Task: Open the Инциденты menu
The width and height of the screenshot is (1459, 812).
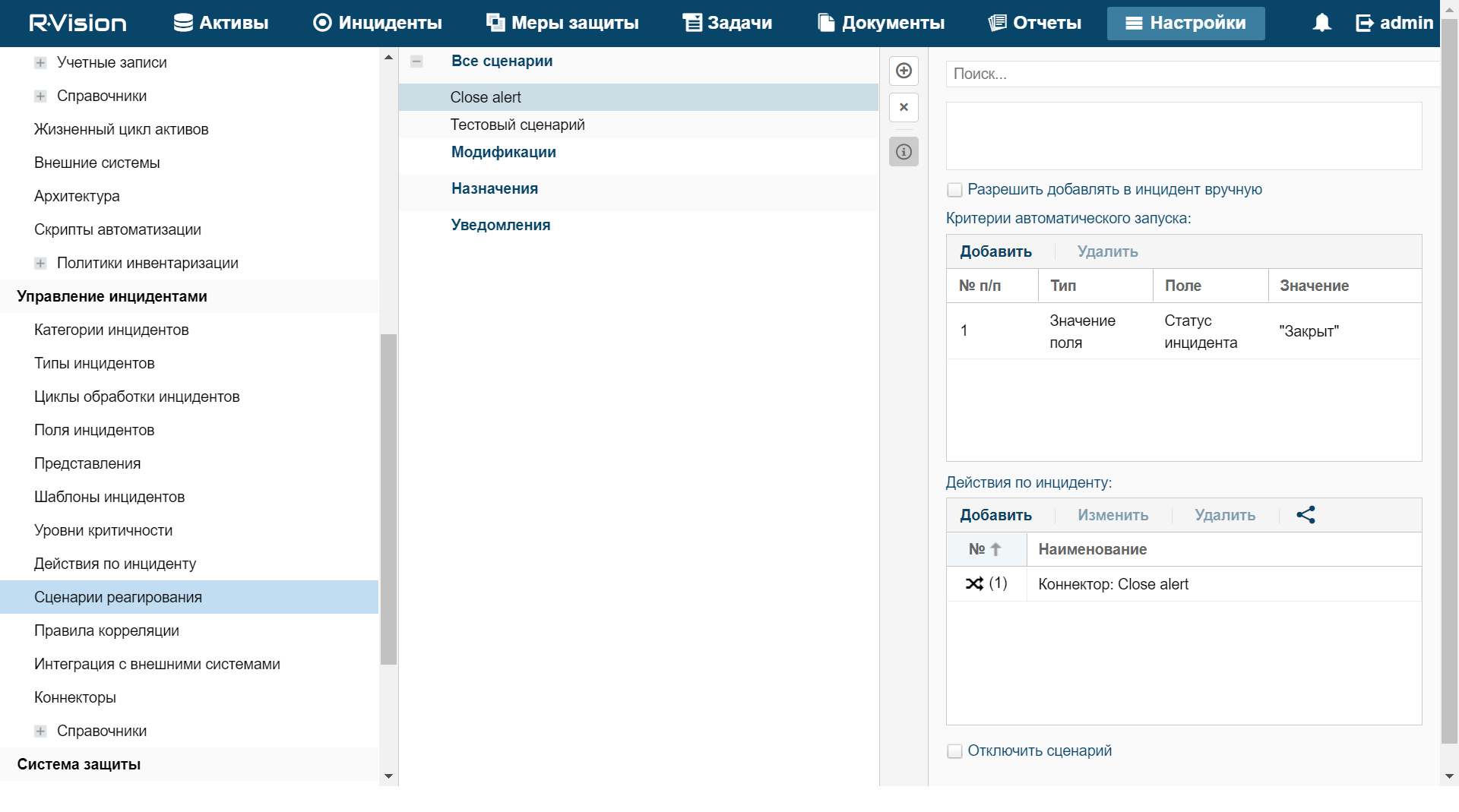Action: click(x=378, y=23)
